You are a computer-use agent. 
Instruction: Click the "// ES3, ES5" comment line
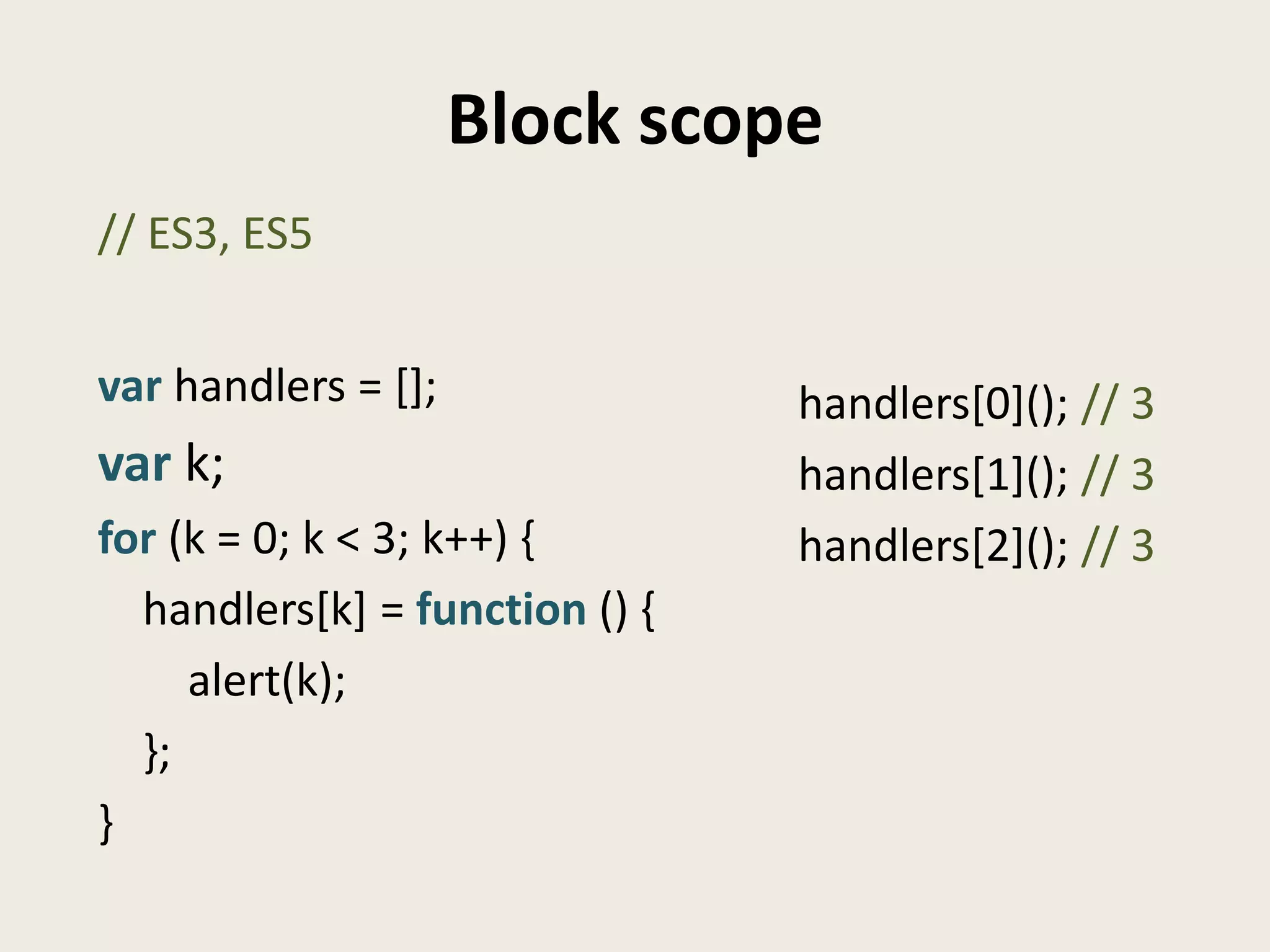click(205, 234)
